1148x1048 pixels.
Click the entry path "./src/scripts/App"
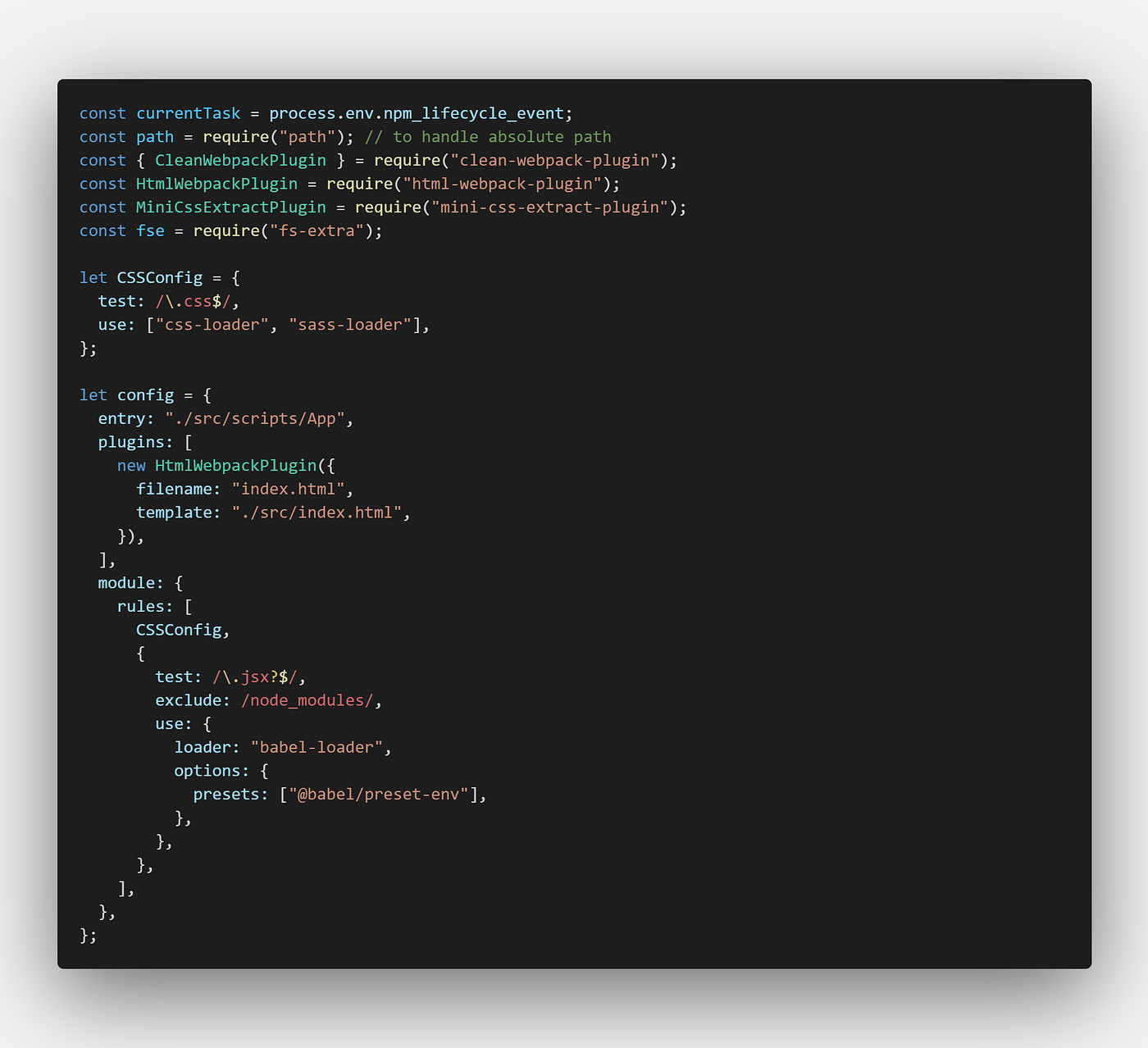click(255, 418)
